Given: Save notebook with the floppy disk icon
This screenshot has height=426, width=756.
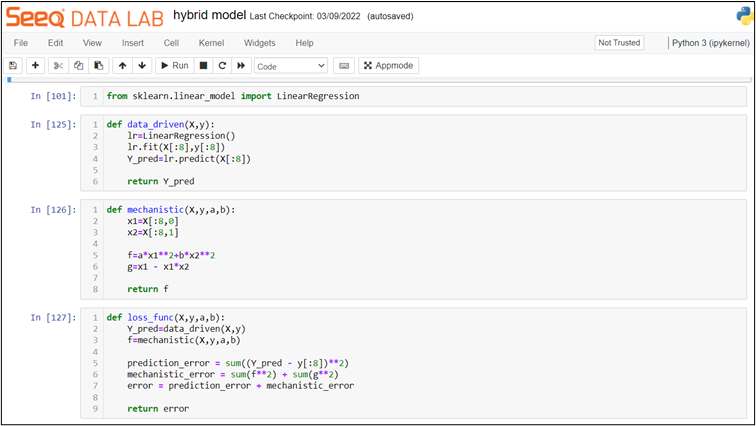Looking at the screenshot, I should coord(13,66).
